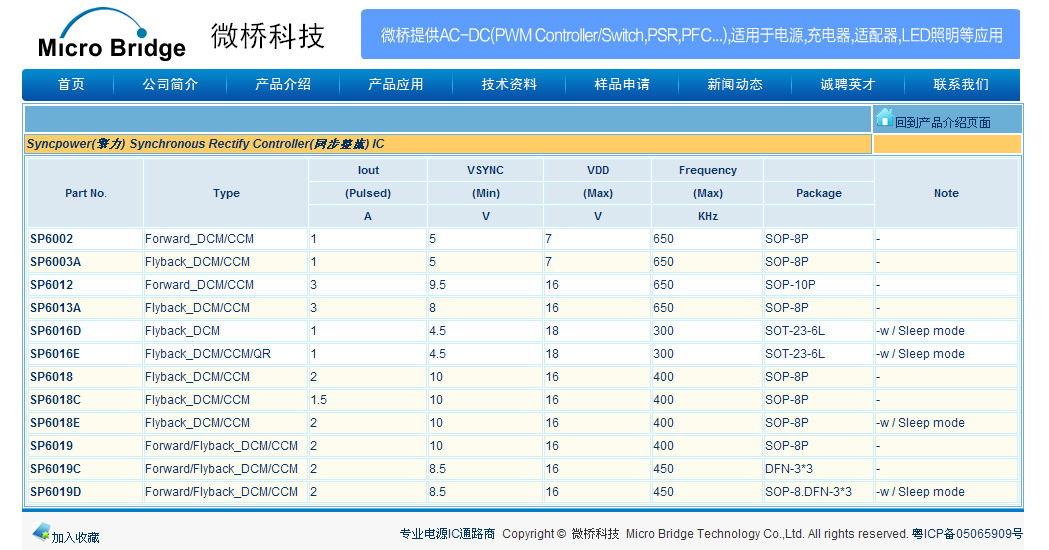Open the 新闻动态 menu item

[735, 84]
